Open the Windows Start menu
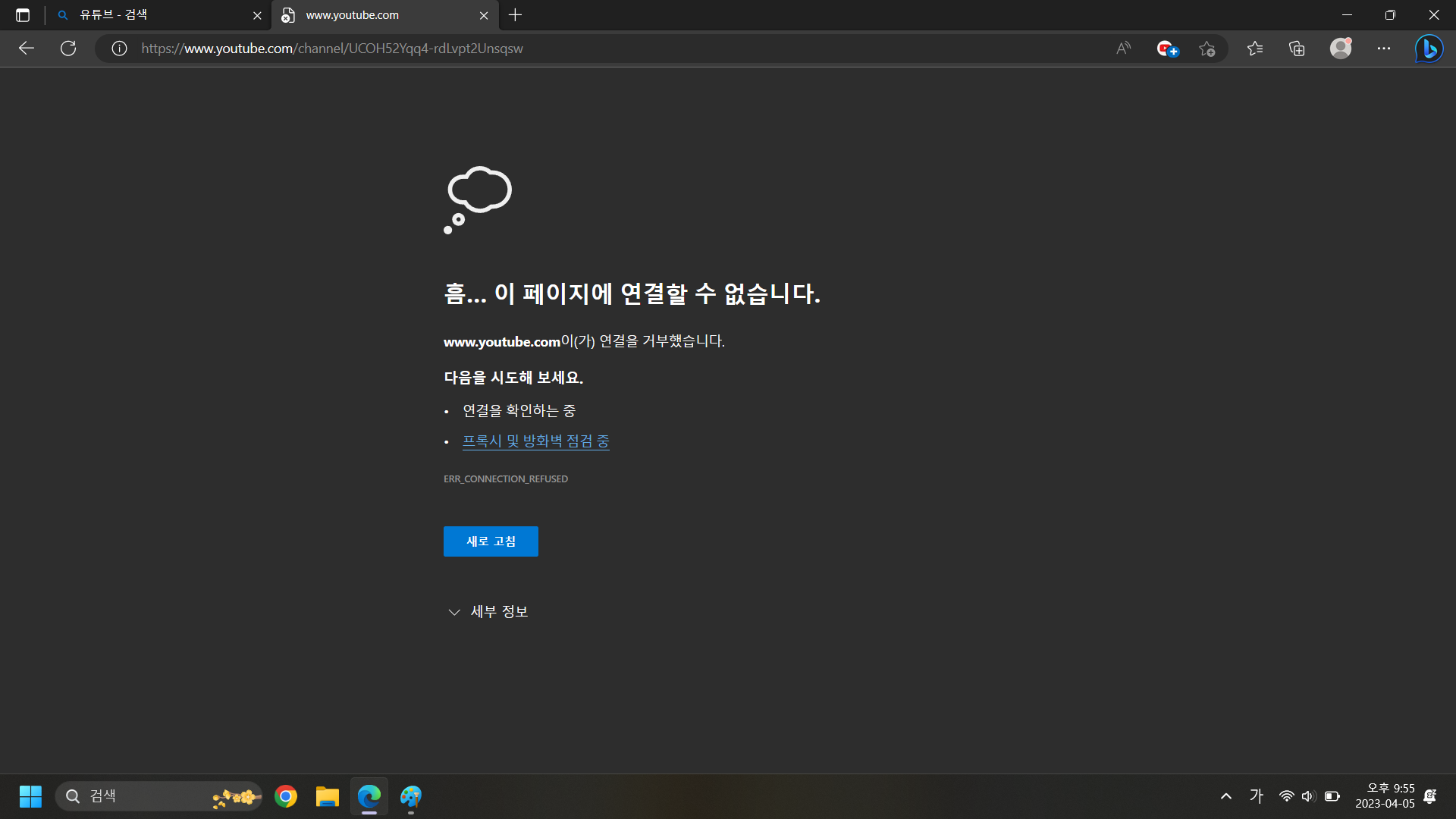Viewport: 1456px width, 819px height. click(30, 796)
